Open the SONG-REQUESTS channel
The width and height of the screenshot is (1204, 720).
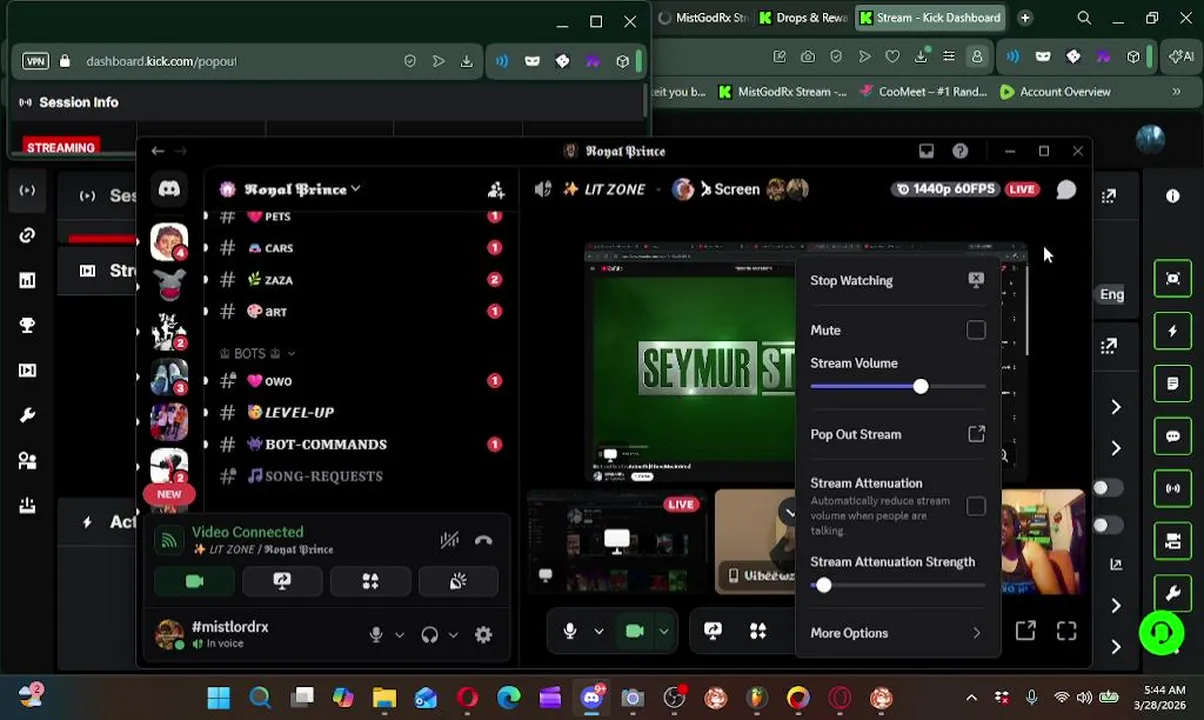pos(360,476)
